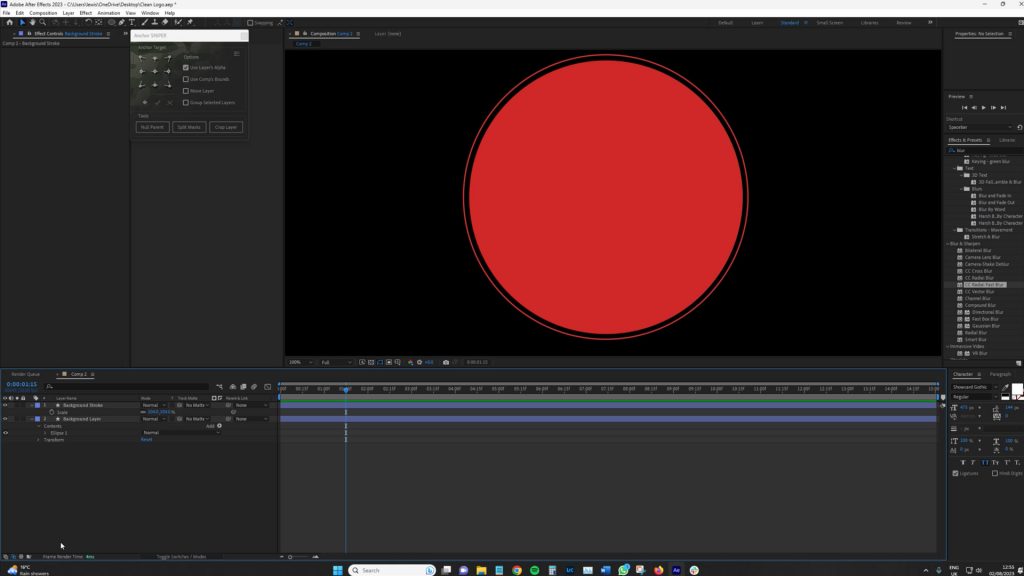
Task: Select the Pen tool
Action: click(x=121, y=22)
